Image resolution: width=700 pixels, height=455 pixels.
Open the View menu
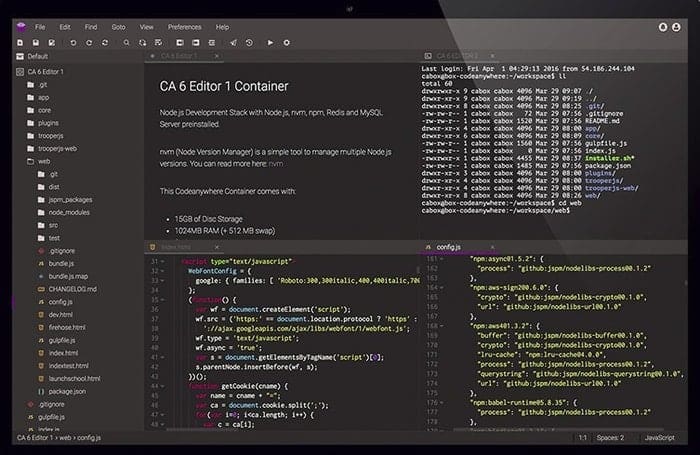[146, 27]
